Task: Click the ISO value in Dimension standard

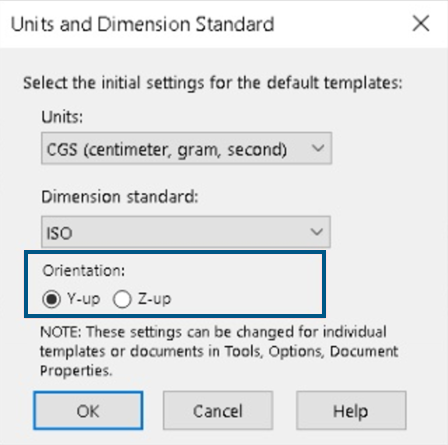Action: click(x=59, y=233)
